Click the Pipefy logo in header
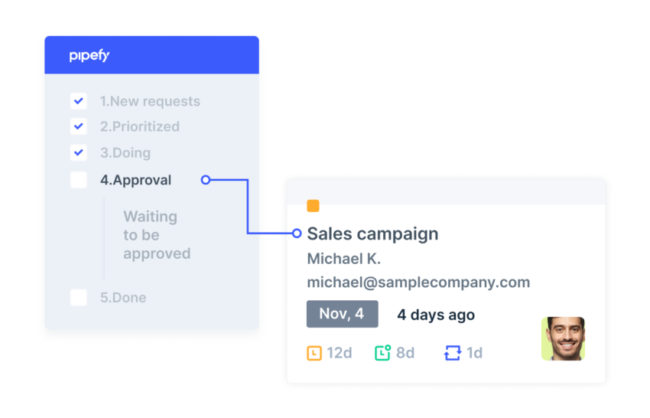Screen dimensions: 650x418 [x=89, y=55]
